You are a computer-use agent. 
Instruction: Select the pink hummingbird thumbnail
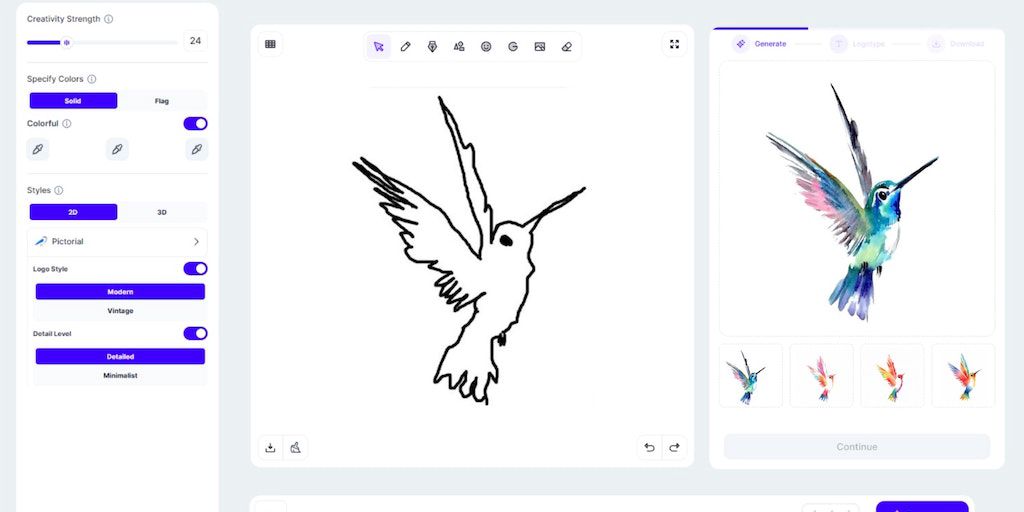point(822,376)
